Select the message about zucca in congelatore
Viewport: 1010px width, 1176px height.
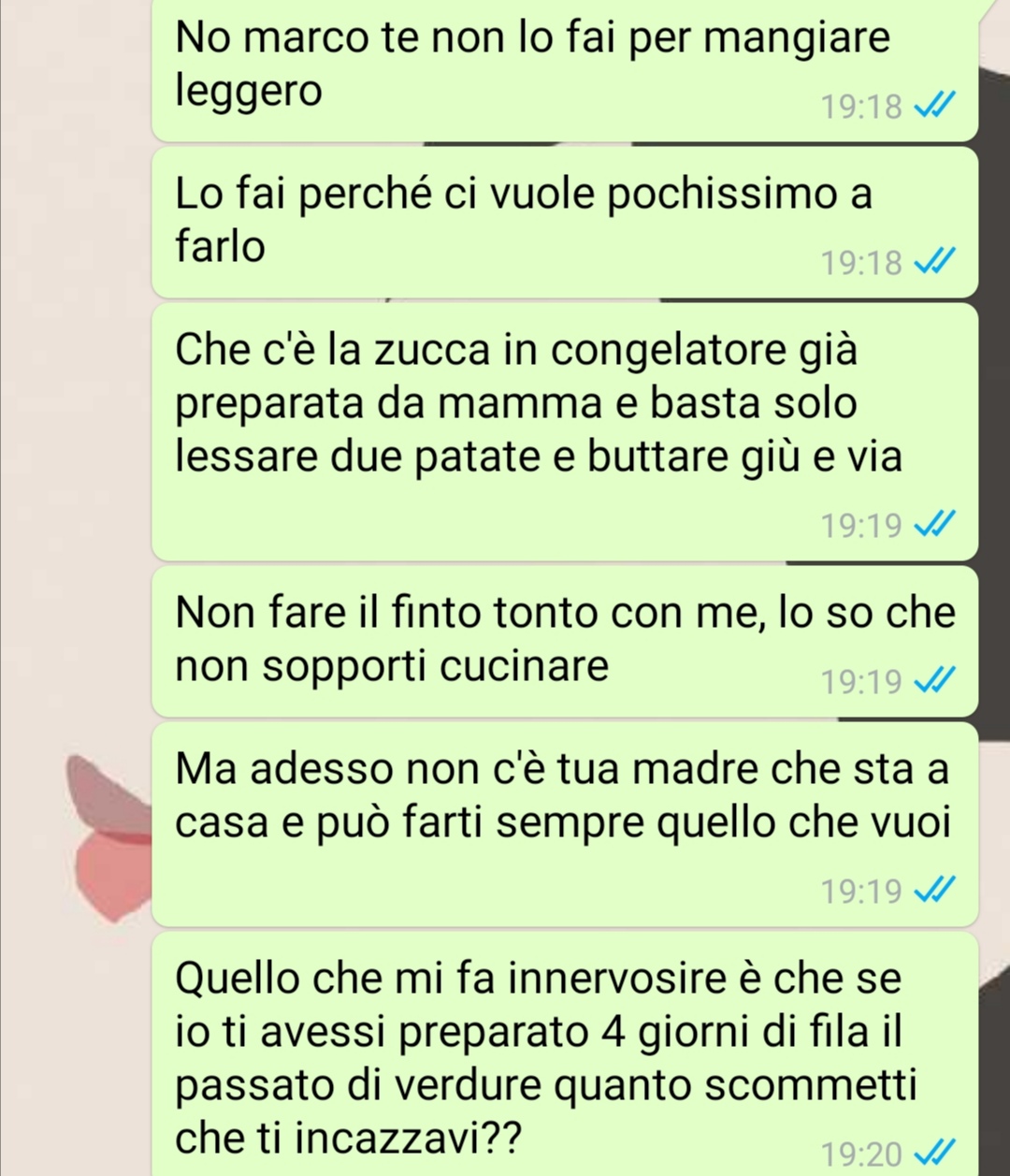565,431
